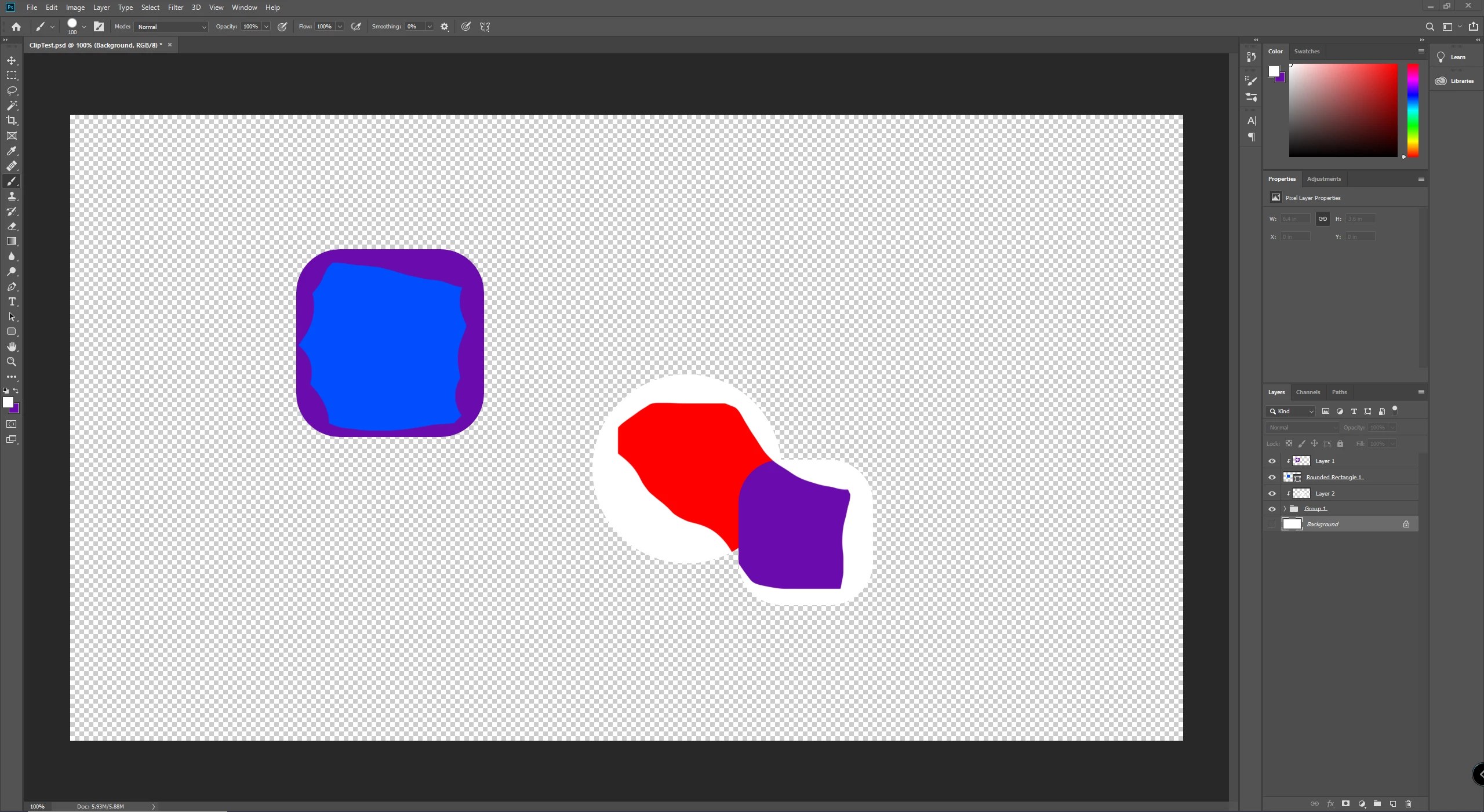This screenshot has width=1484, height=812.
Task: Select the Lasso tool
Action: pos(12,91)
